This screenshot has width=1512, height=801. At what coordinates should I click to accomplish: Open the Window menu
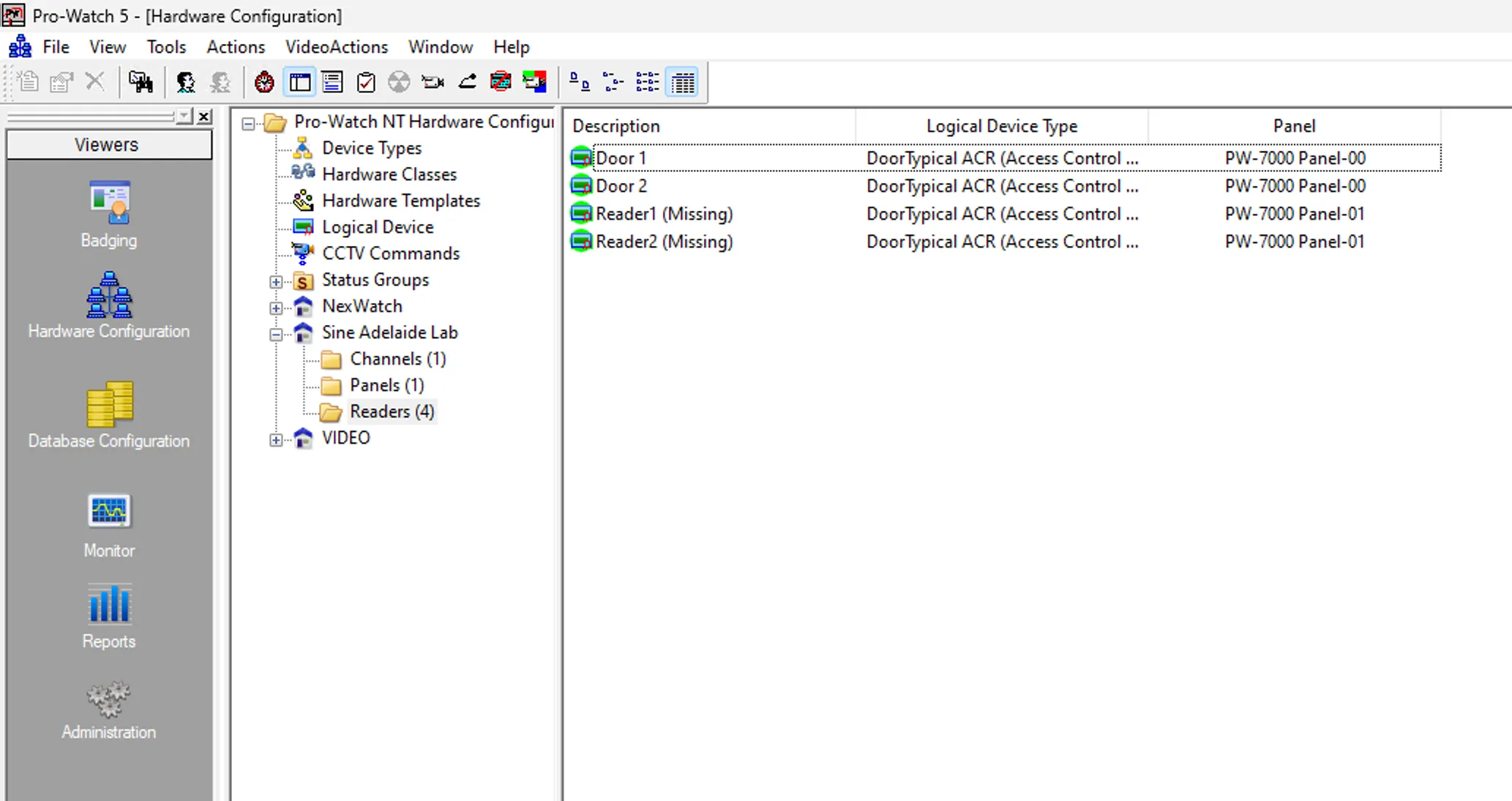[441, 47]
